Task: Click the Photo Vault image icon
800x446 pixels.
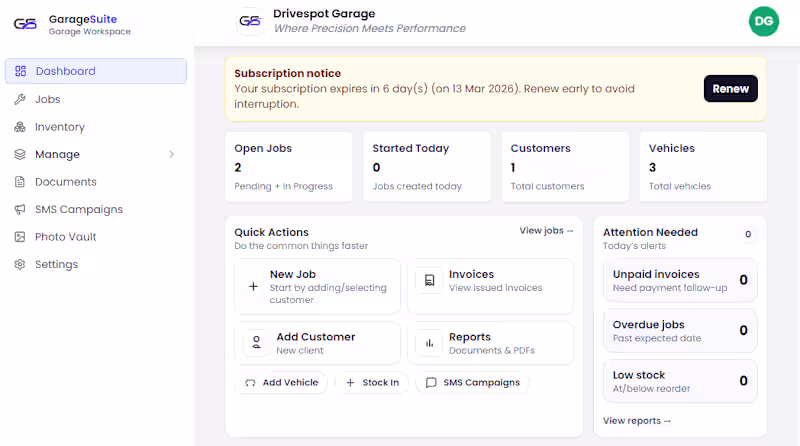Action: click(20, 237)
